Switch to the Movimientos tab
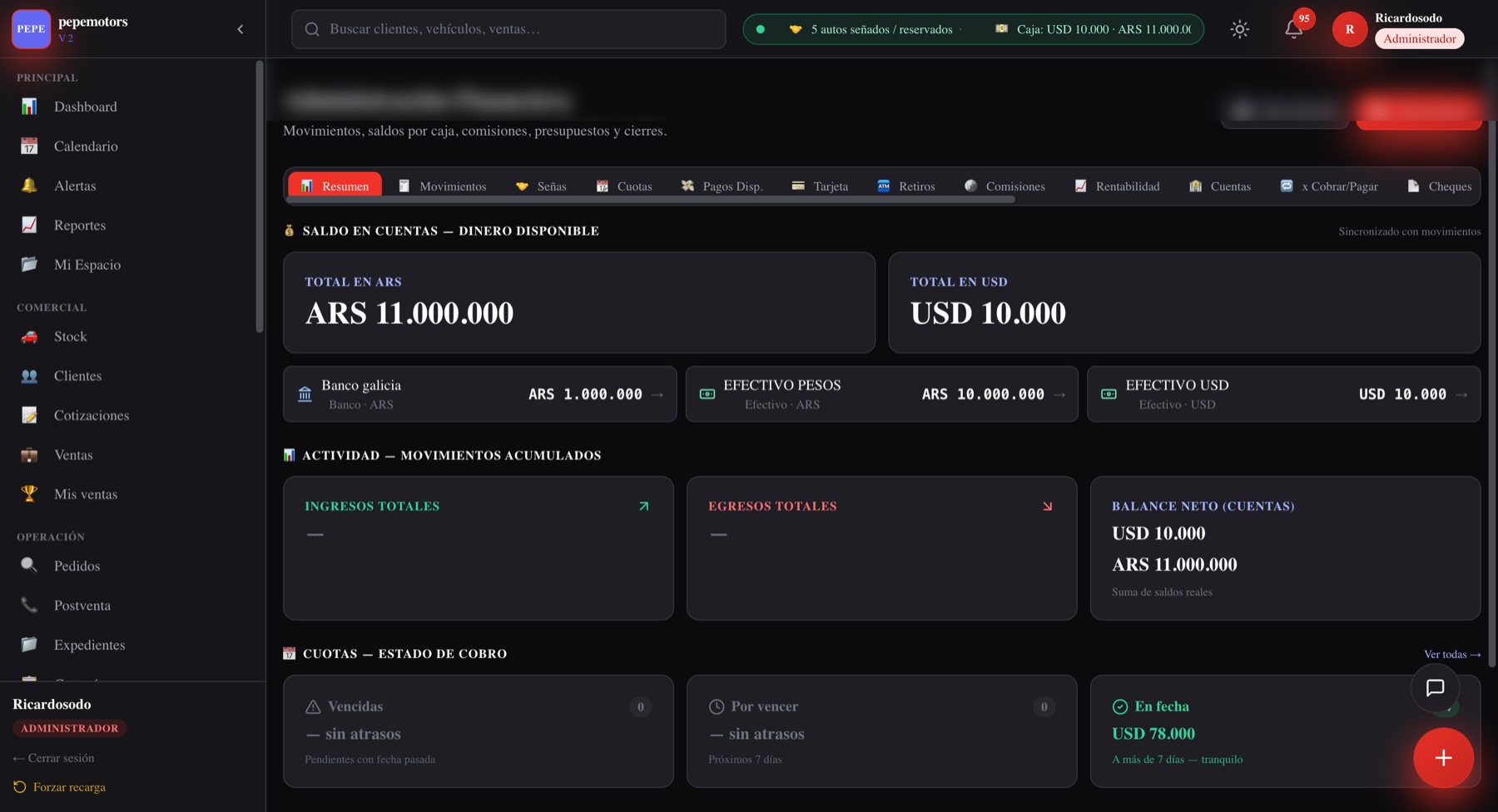 coord(443,186)
